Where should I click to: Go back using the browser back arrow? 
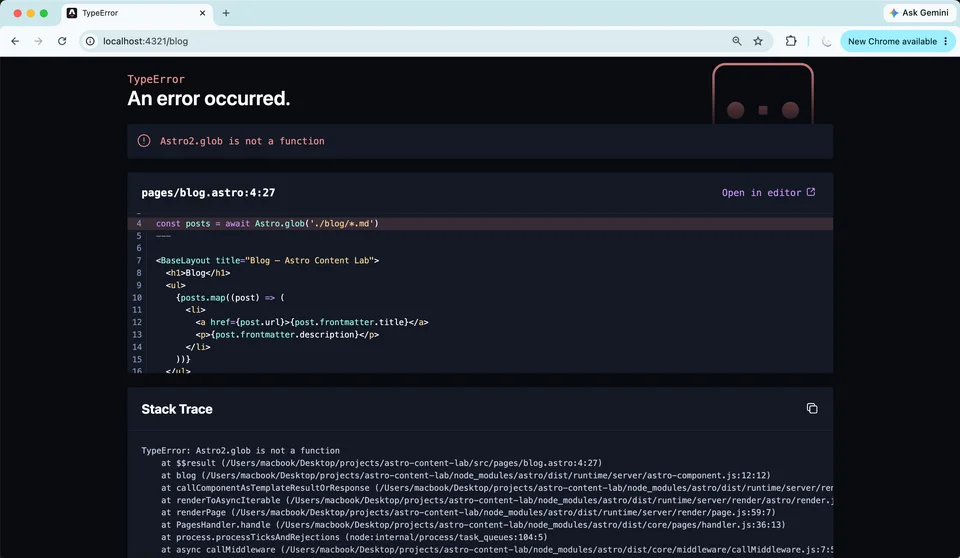[15, 41]
